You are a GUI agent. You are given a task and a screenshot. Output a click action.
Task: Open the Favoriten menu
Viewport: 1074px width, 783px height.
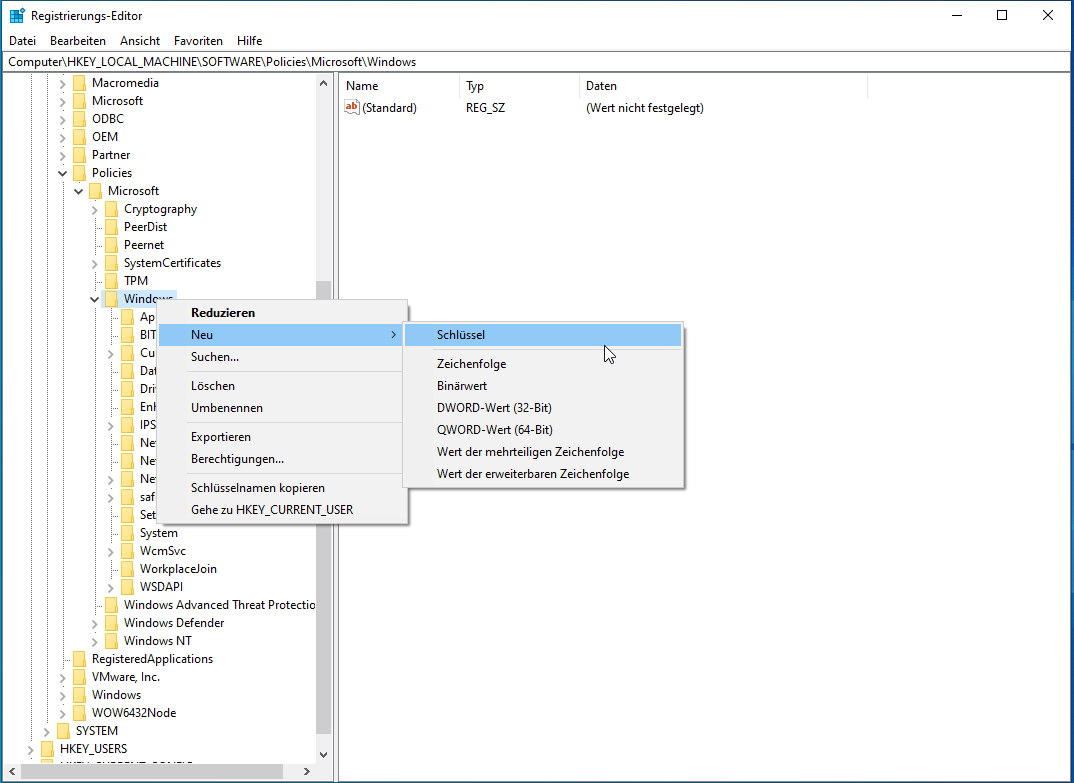(x=198, y=41)
